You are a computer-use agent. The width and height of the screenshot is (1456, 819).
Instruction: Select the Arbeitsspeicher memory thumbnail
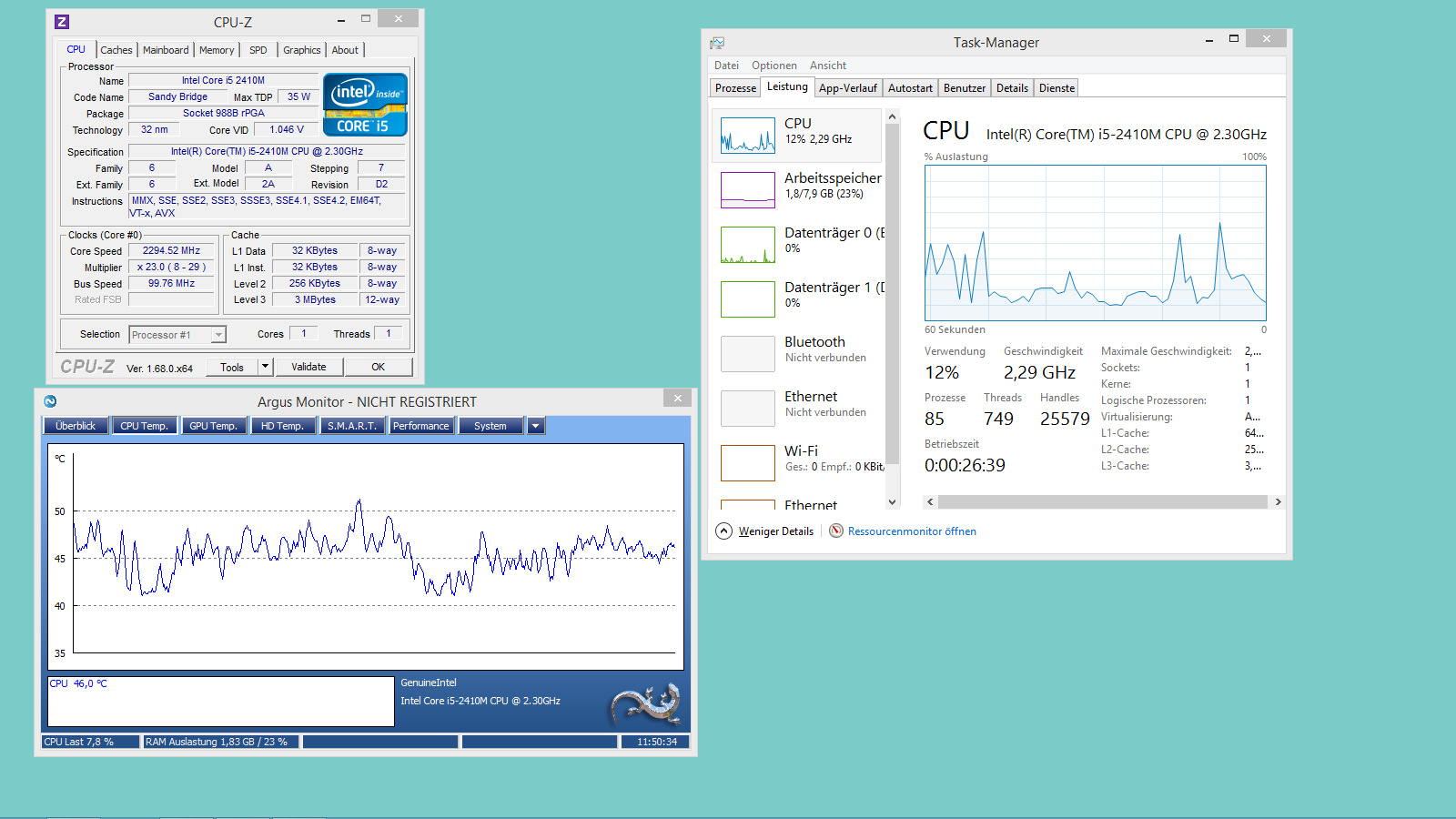click(748, 190)
